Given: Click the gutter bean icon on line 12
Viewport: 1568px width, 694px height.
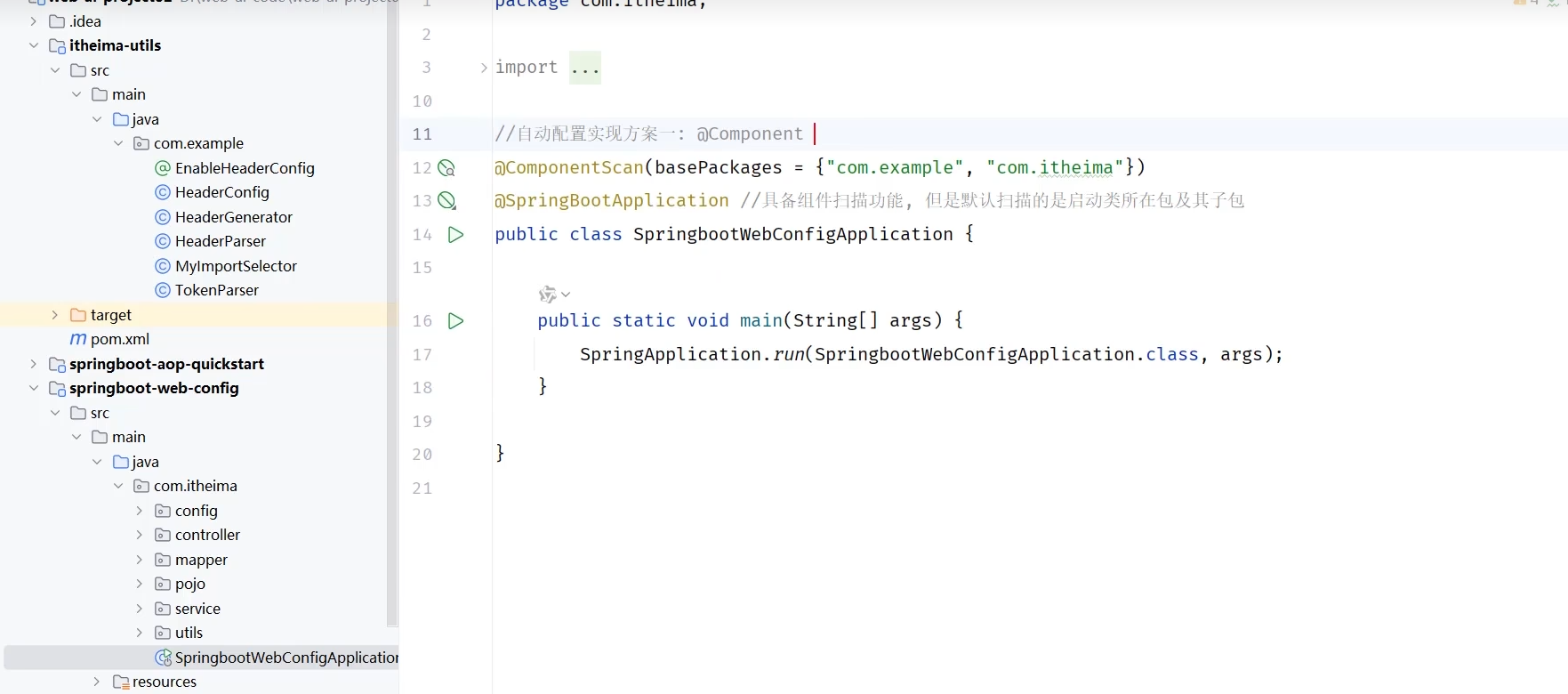Looking at the screenshot, I should [x=446, y=168].
